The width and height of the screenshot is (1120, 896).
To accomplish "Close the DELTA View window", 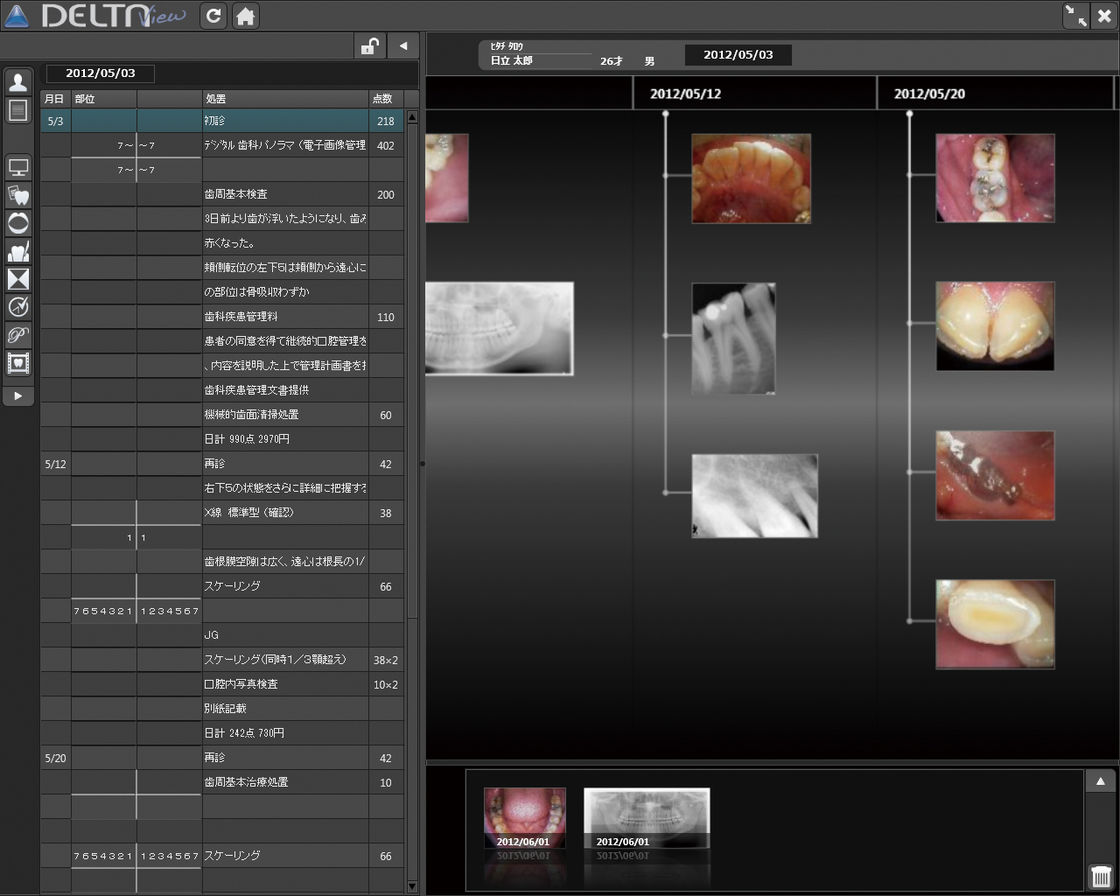I will tap(1104, 16).
